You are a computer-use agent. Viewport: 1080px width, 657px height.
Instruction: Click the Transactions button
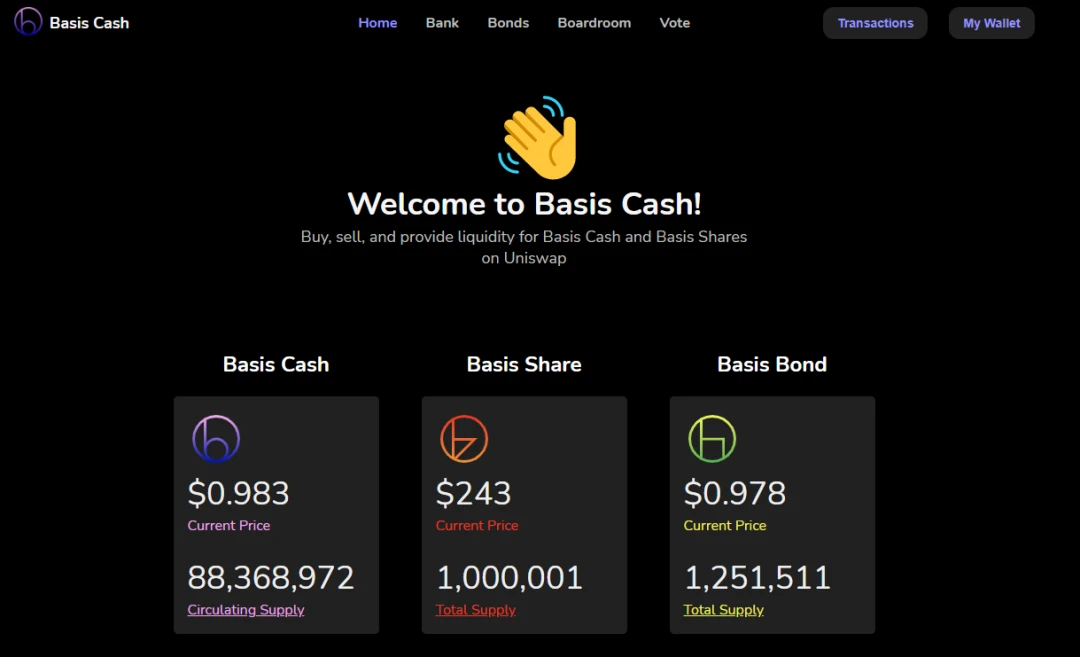tap(875, 23)
